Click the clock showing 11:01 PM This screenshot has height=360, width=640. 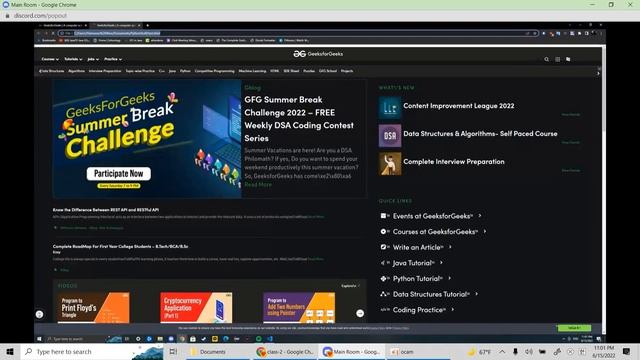[604, 351]
